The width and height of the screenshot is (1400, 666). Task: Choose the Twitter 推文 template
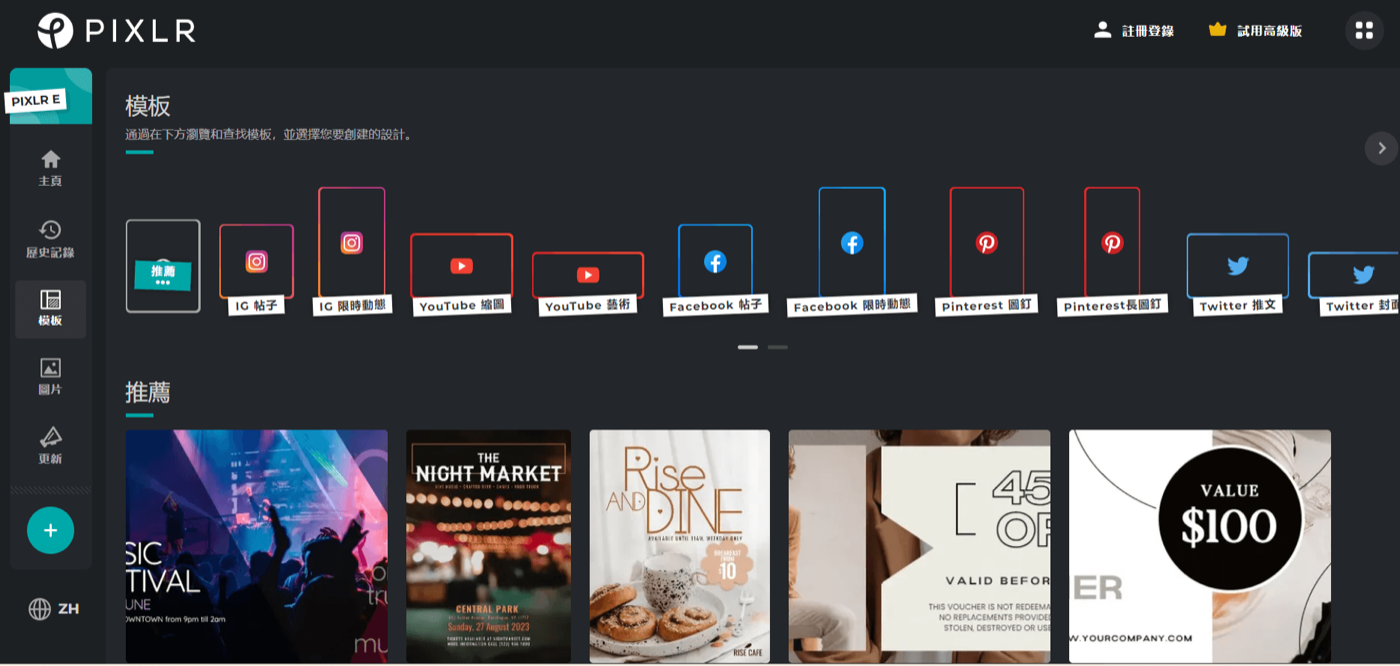coord(1238,275)
